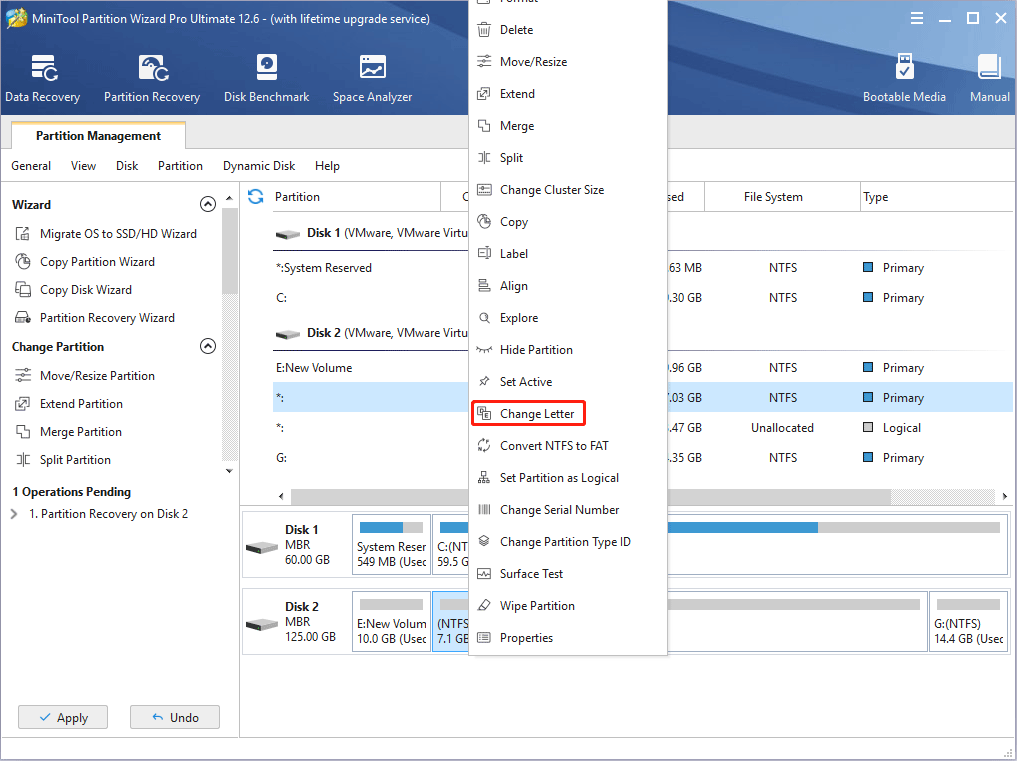Viewport: 1017px width, 761px height.
Task: Choose Wipe Partition in context menu
Action: tap(568, 606)
